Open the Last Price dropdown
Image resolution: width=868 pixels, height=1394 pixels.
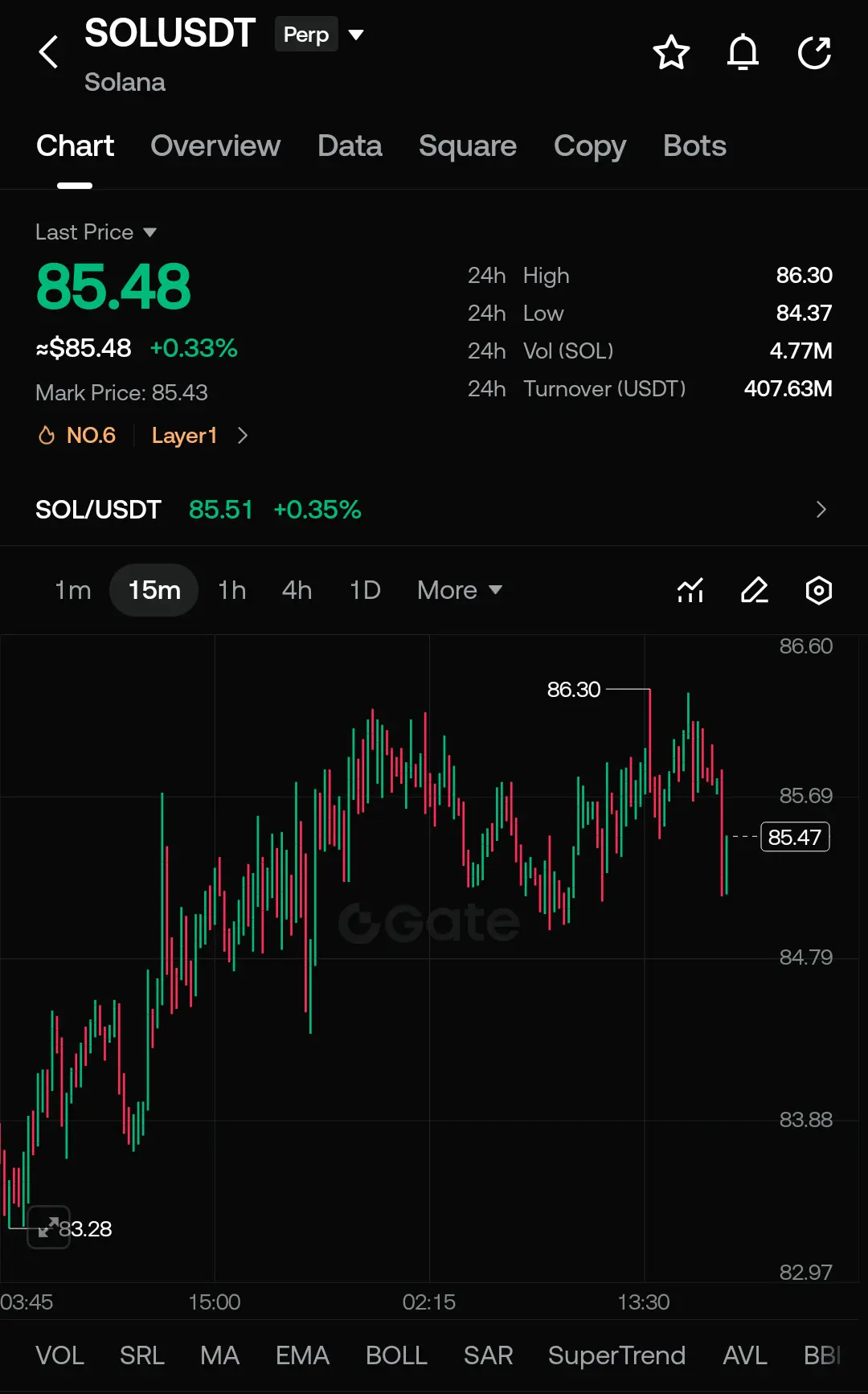tap(96, 232)
